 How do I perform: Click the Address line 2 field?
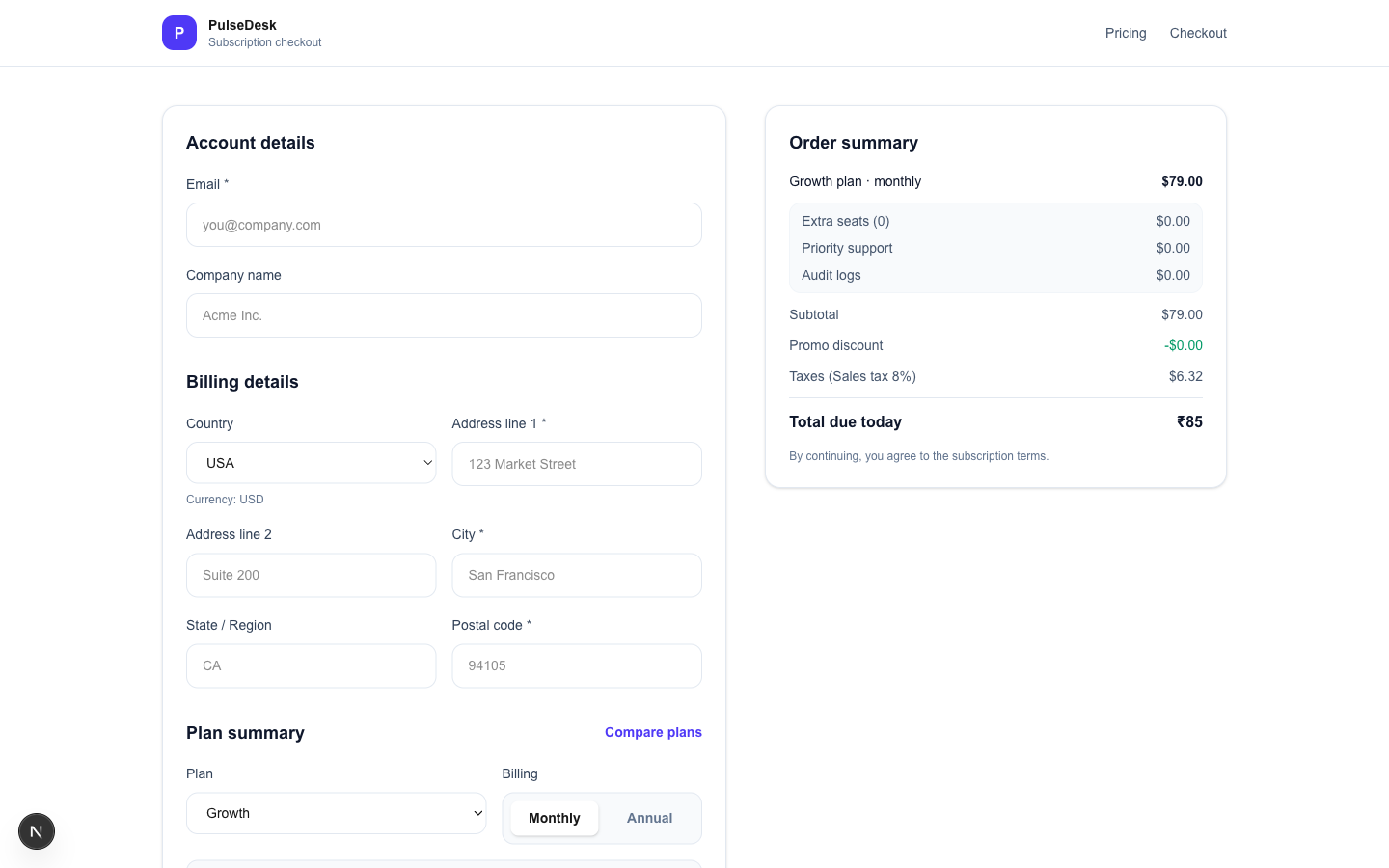pos(311,575)
